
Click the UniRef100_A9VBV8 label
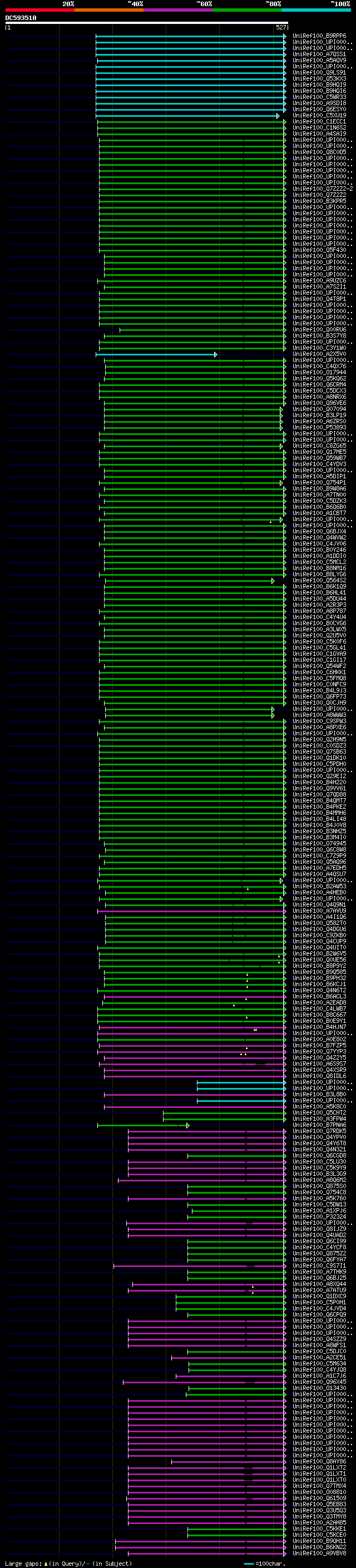pos(319,1553)
